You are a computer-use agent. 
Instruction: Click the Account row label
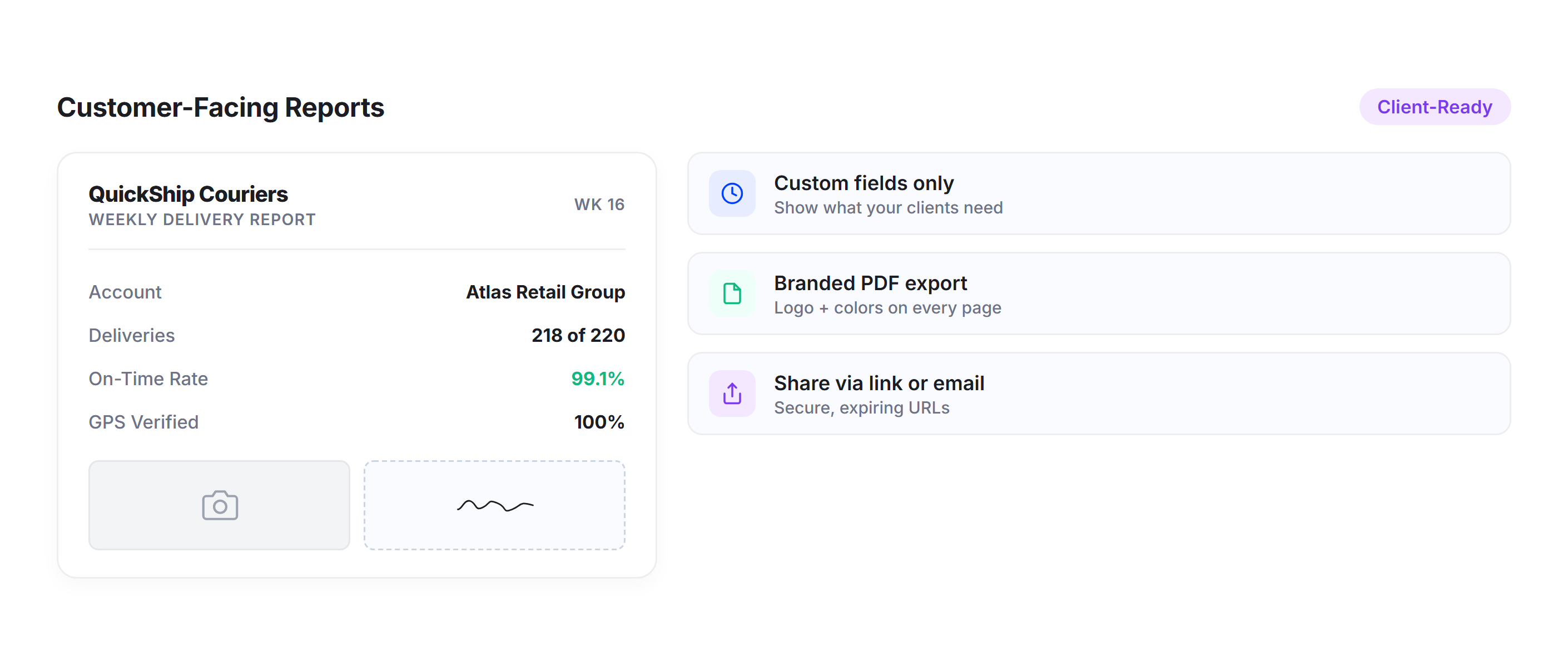pyautogui.click(x=125, y=292)
